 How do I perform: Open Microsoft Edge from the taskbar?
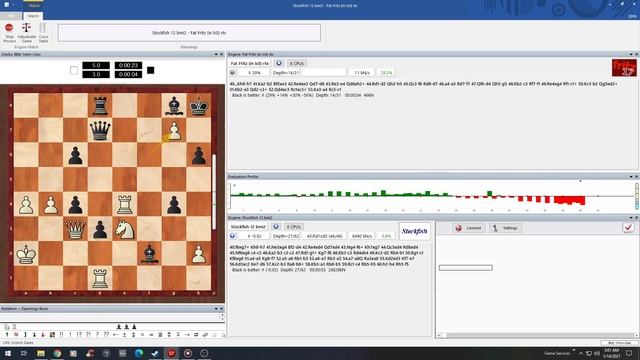[x=139, y=353]
